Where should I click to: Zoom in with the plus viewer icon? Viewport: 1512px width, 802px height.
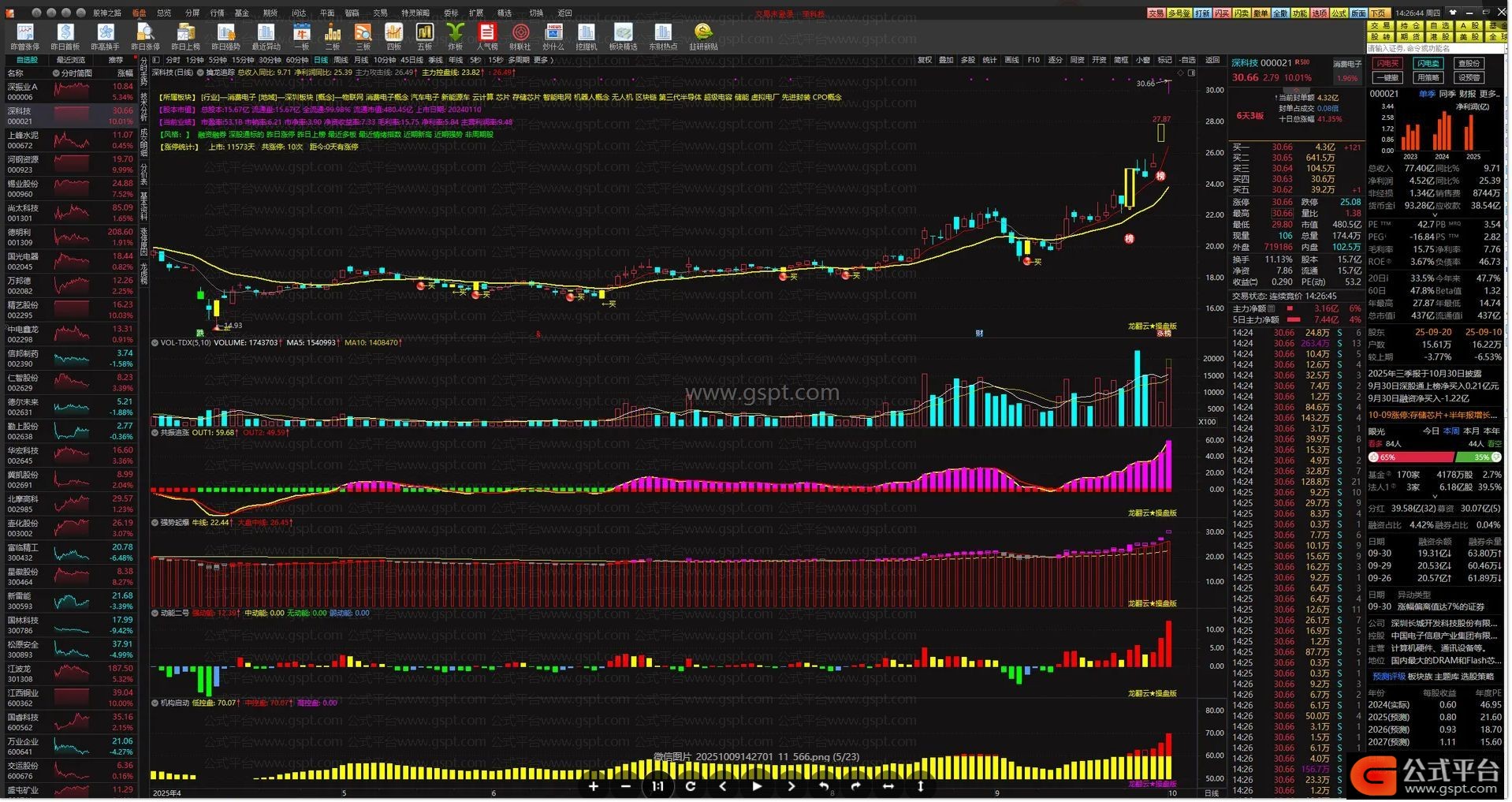(593, 786)
